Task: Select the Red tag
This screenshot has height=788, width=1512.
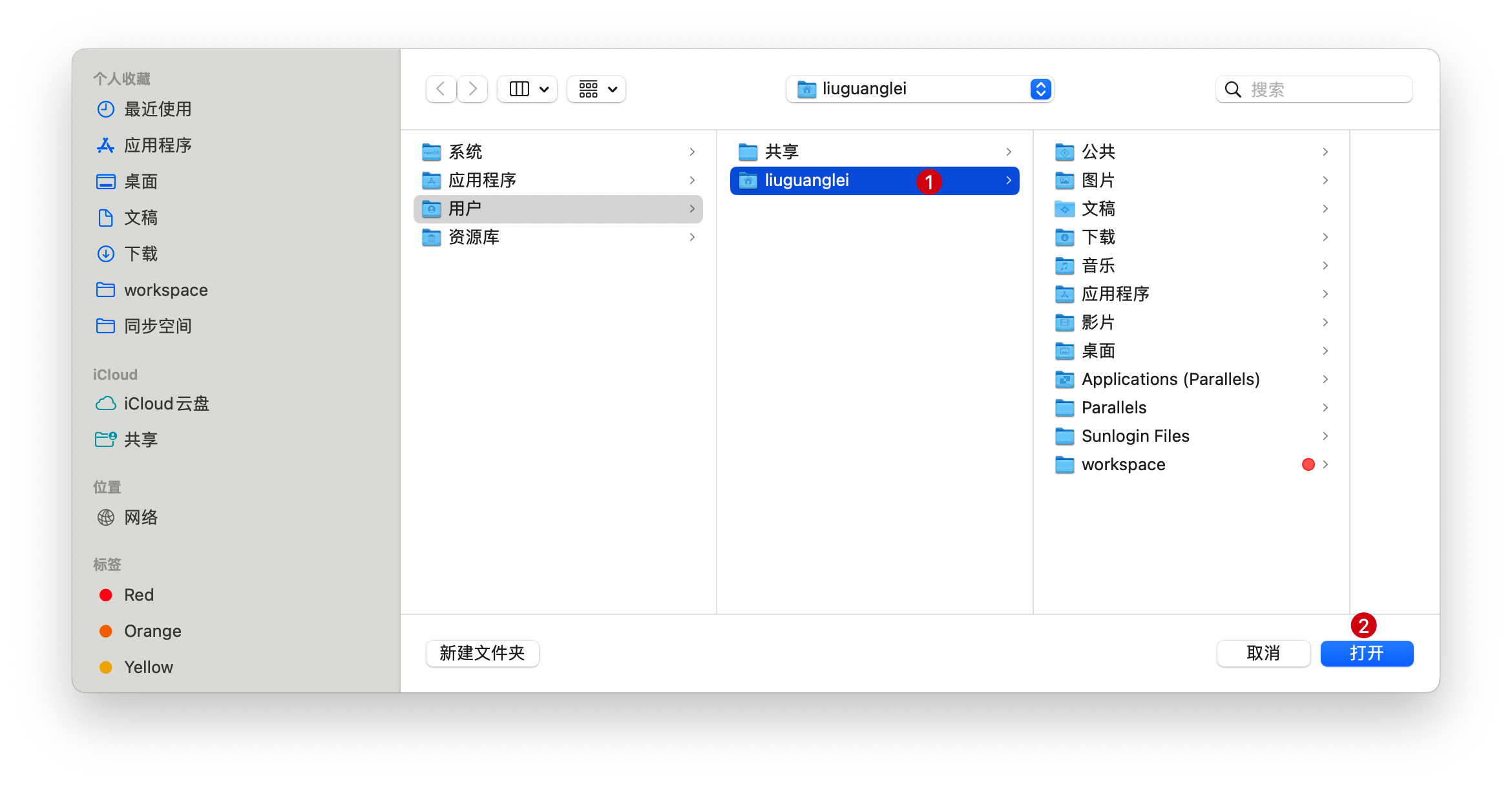Action: pos(138,595)
